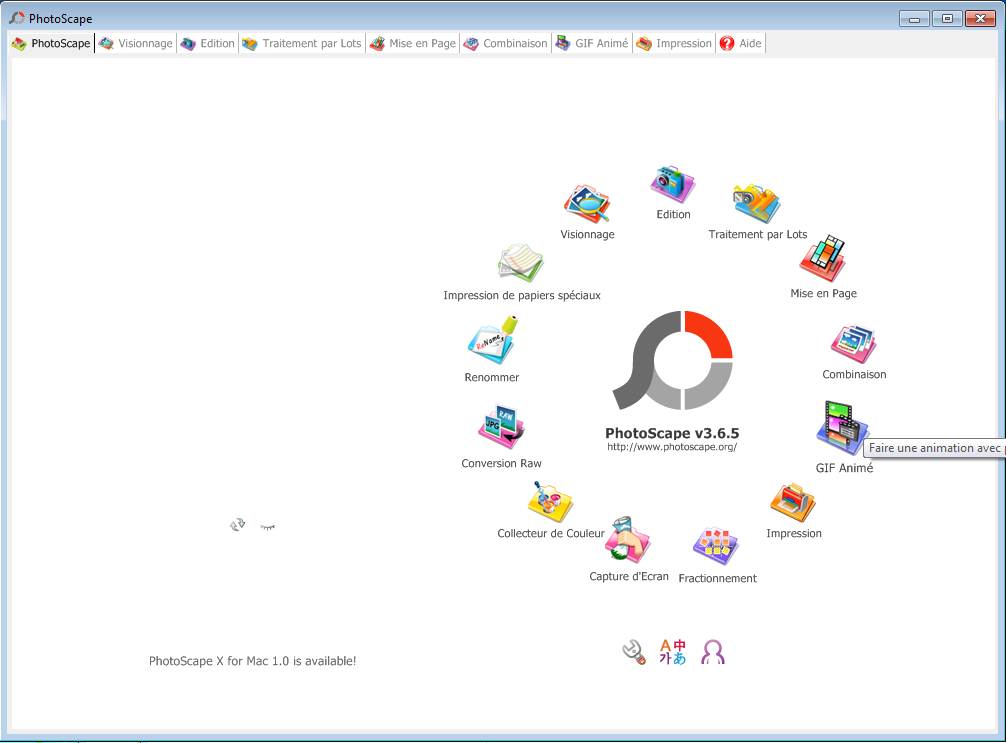Open the Combinaison circle icon
This screenshot has height=743, width=1006.
(x=853, y=344)
